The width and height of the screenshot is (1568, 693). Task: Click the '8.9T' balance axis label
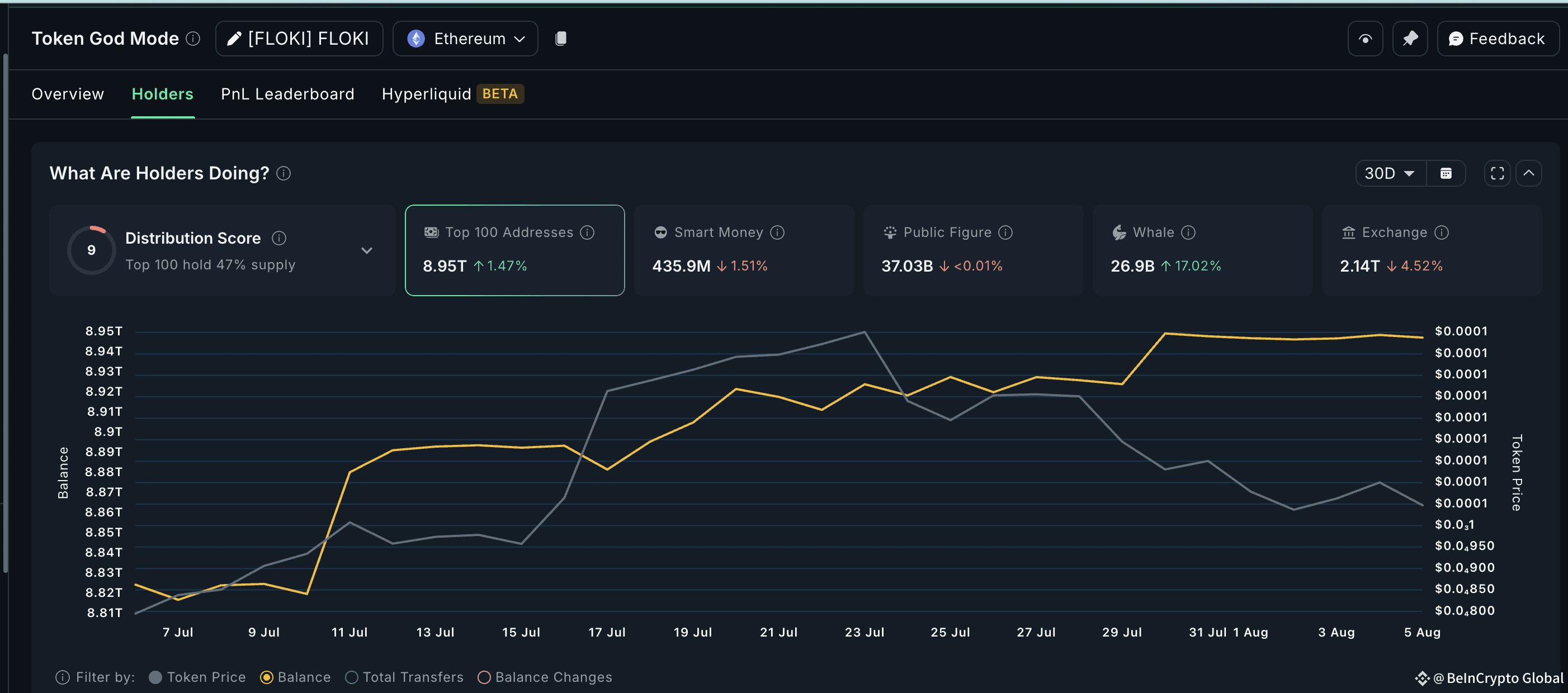click(108, 431)
